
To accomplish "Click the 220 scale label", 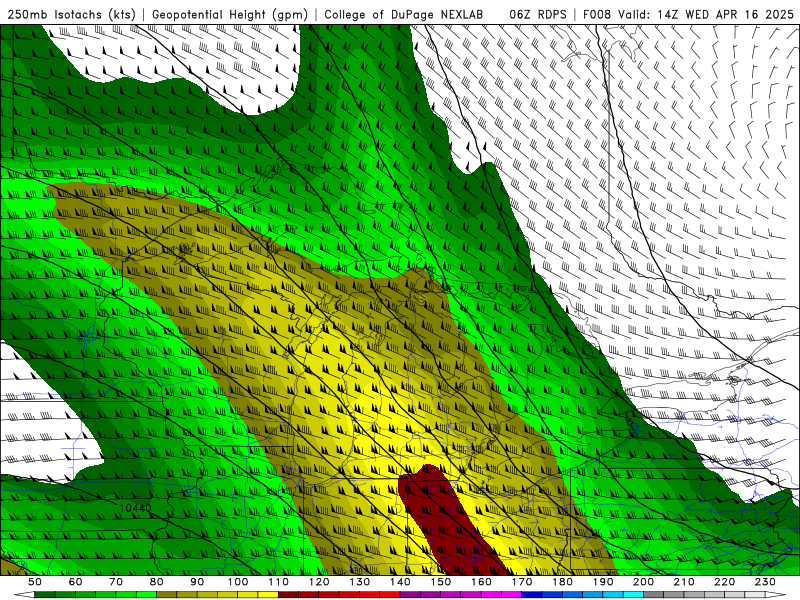I will click(x=724, y=582).
